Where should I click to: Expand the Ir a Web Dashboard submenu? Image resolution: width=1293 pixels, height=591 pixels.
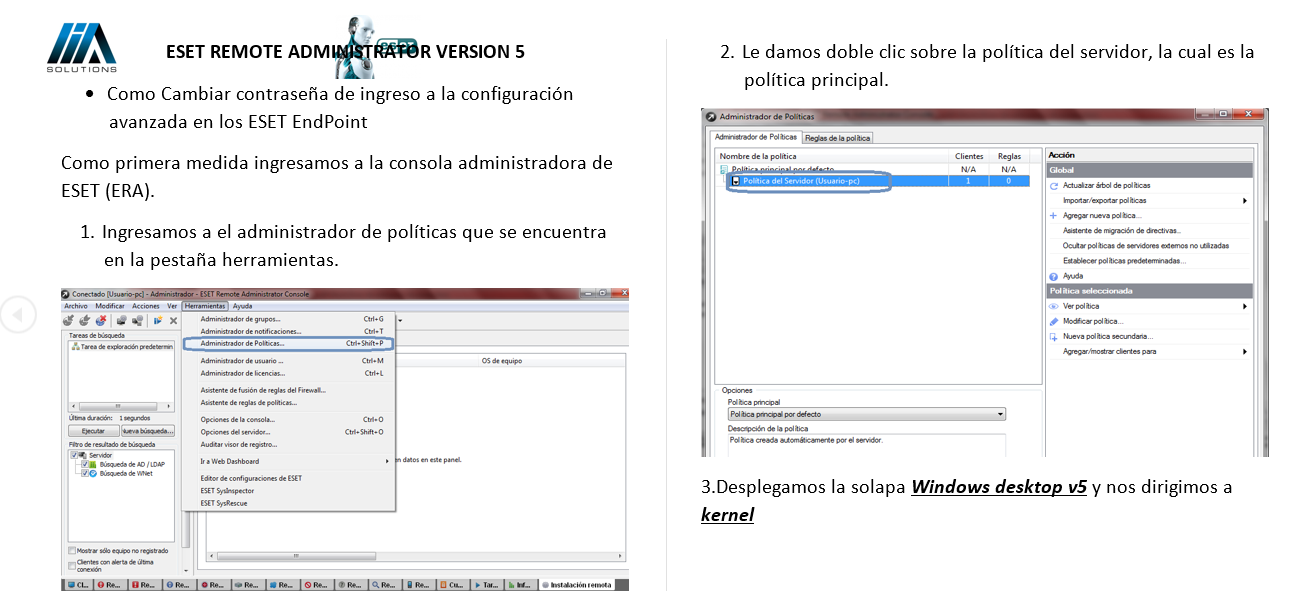[x=290, y=461]
